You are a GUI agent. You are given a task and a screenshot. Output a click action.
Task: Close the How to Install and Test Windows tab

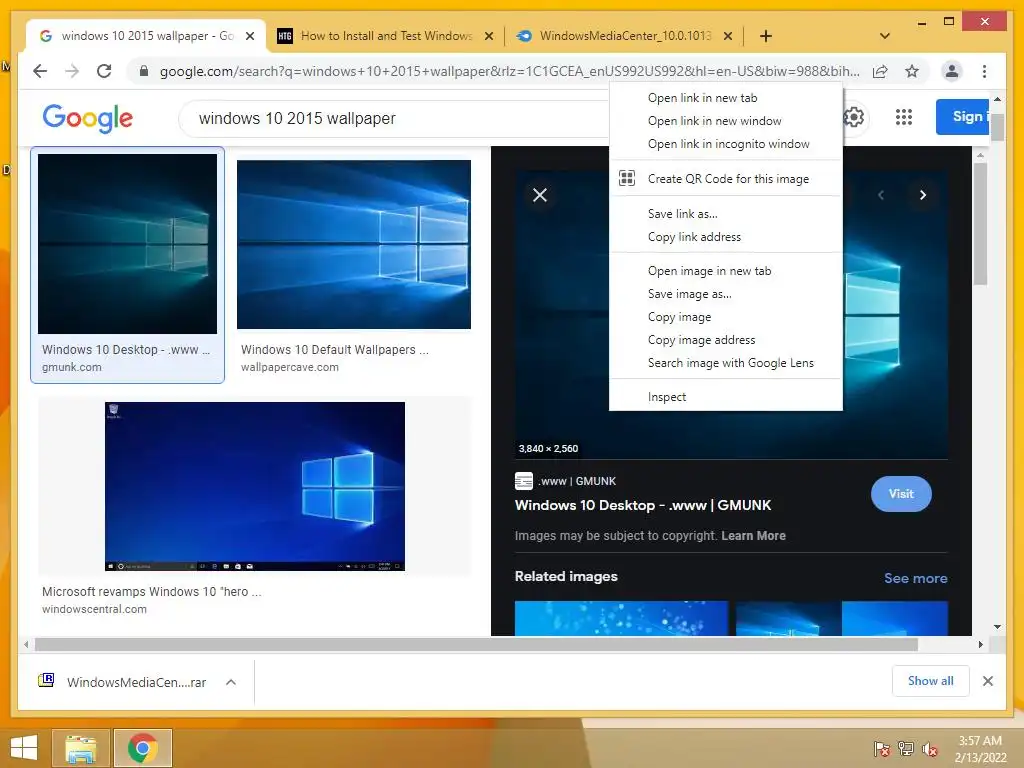[x=488, y=36]
